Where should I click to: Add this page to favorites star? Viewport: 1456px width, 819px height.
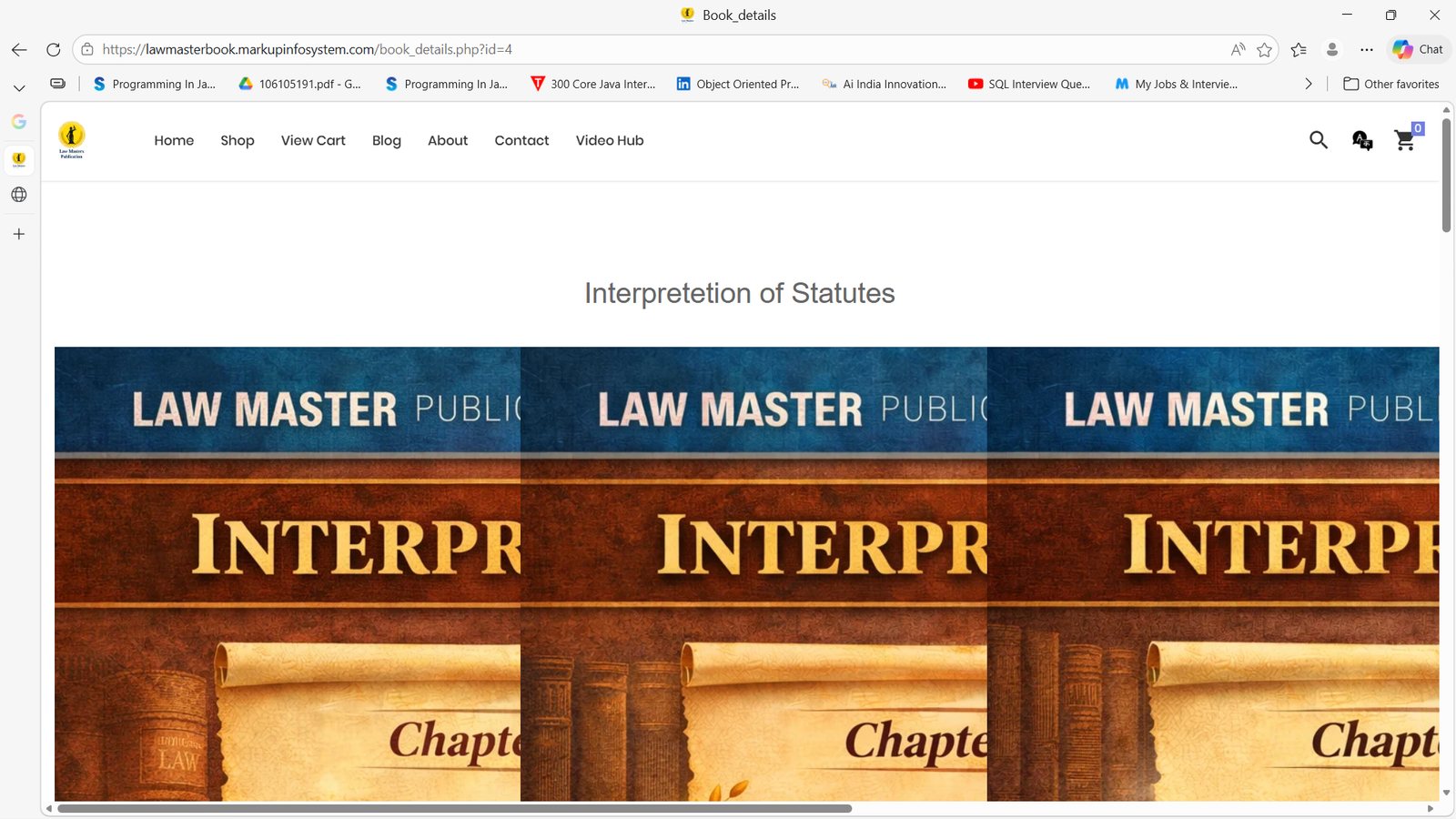coord(1264,50)
